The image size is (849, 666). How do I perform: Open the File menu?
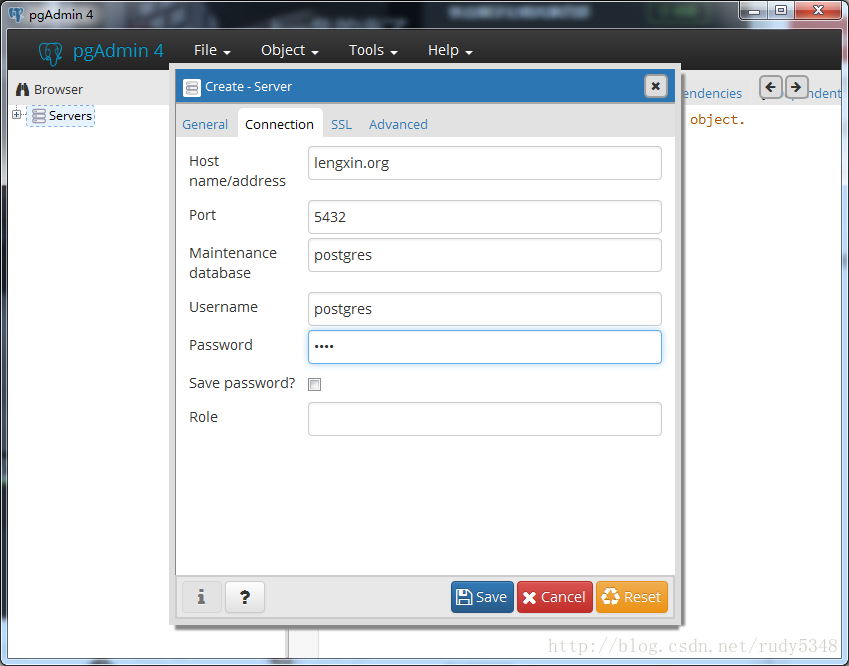pos(212,50)
